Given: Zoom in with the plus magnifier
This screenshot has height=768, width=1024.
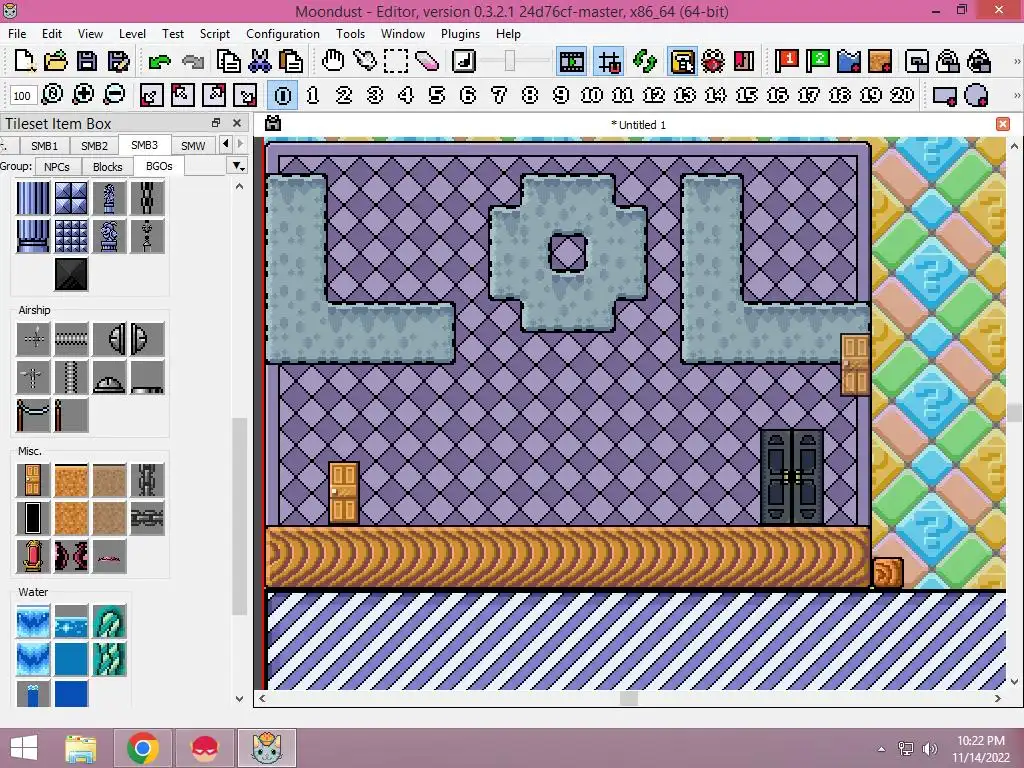Looking at the screenshot, I should tap(83, 95).
